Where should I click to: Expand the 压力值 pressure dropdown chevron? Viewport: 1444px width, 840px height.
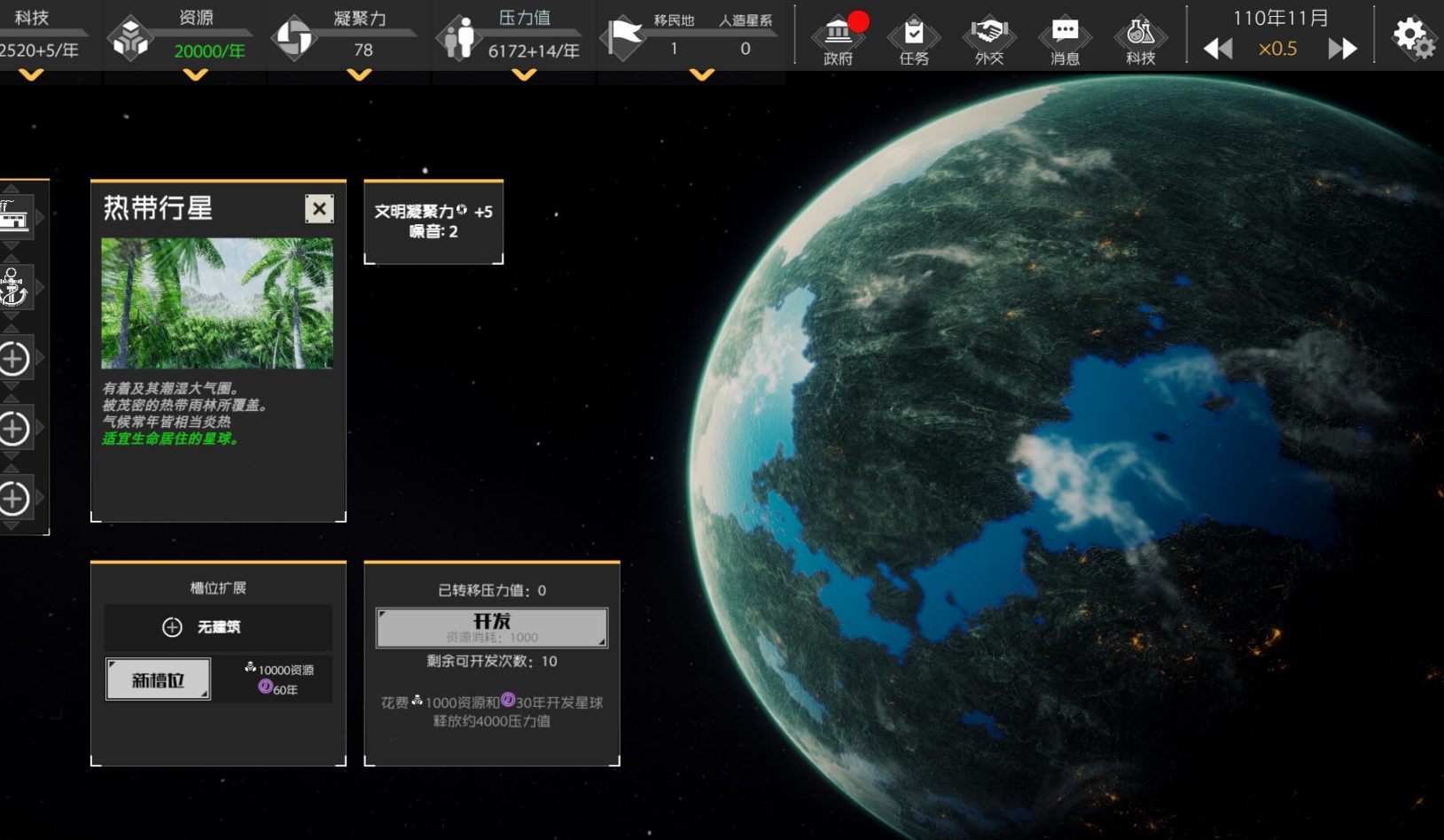pos(524,75)
